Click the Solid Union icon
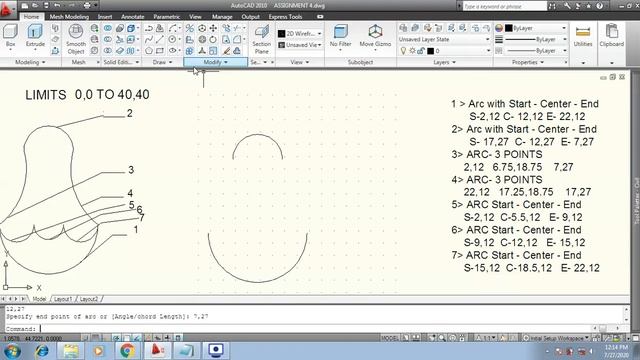This screenshot has width=640, height=360. (108, 28)
